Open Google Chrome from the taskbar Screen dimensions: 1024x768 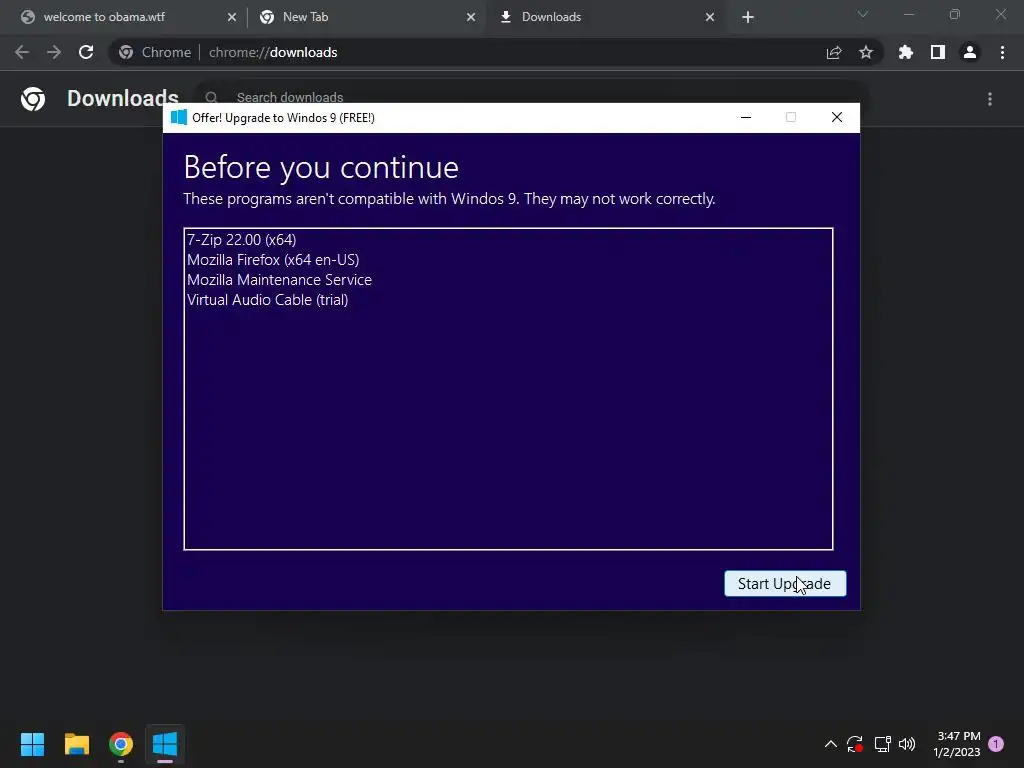[121, 744]
